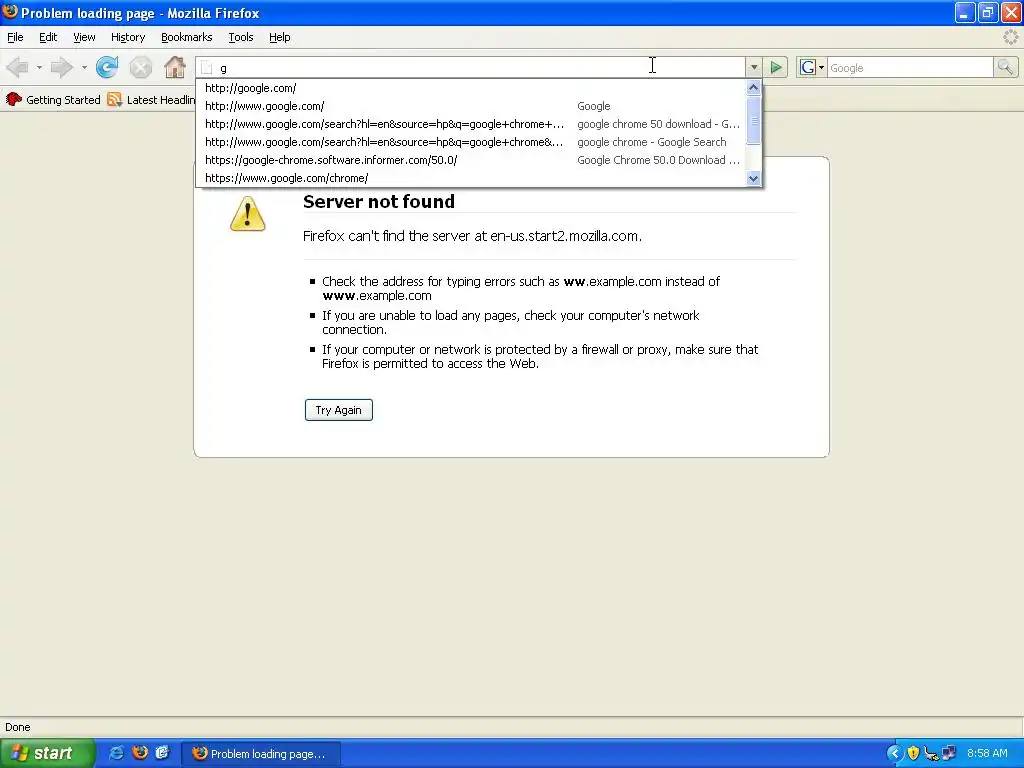Viewport: 1024px width, 768px height.
Task: Select the google chrome 50 download suggestion
Action: click(x=472, y=124)
